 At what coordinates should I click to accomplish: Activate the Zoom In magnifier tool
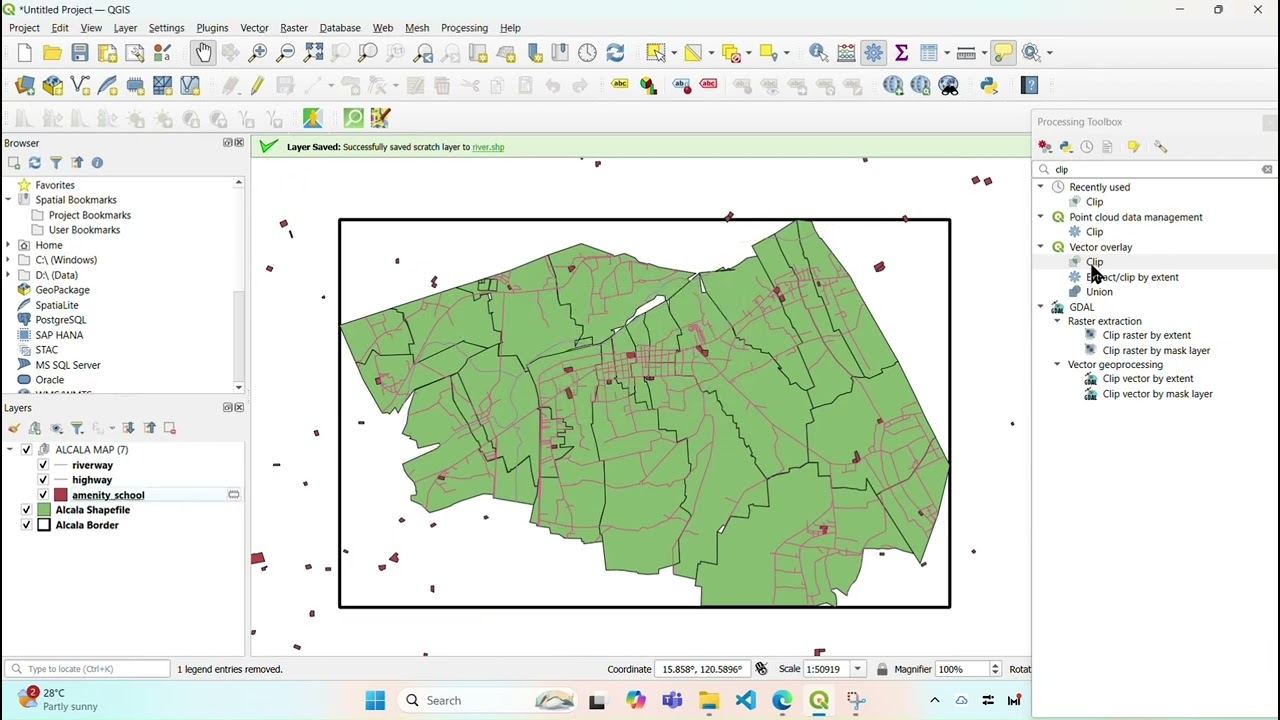pyautogui.click(x=258, y=53)
